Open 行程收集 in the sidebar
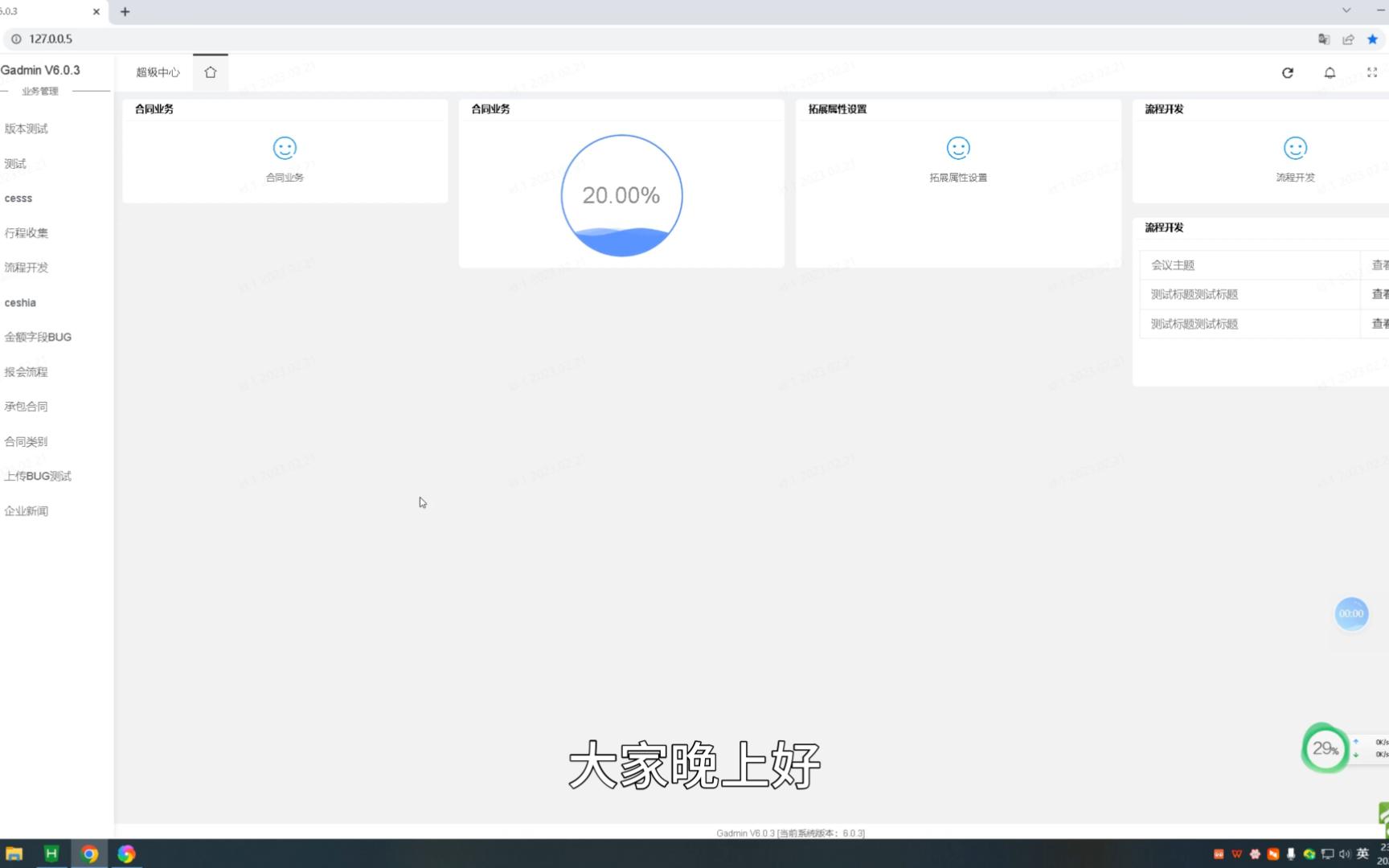This screenshot has width=1389, height=868. [26, 233]
